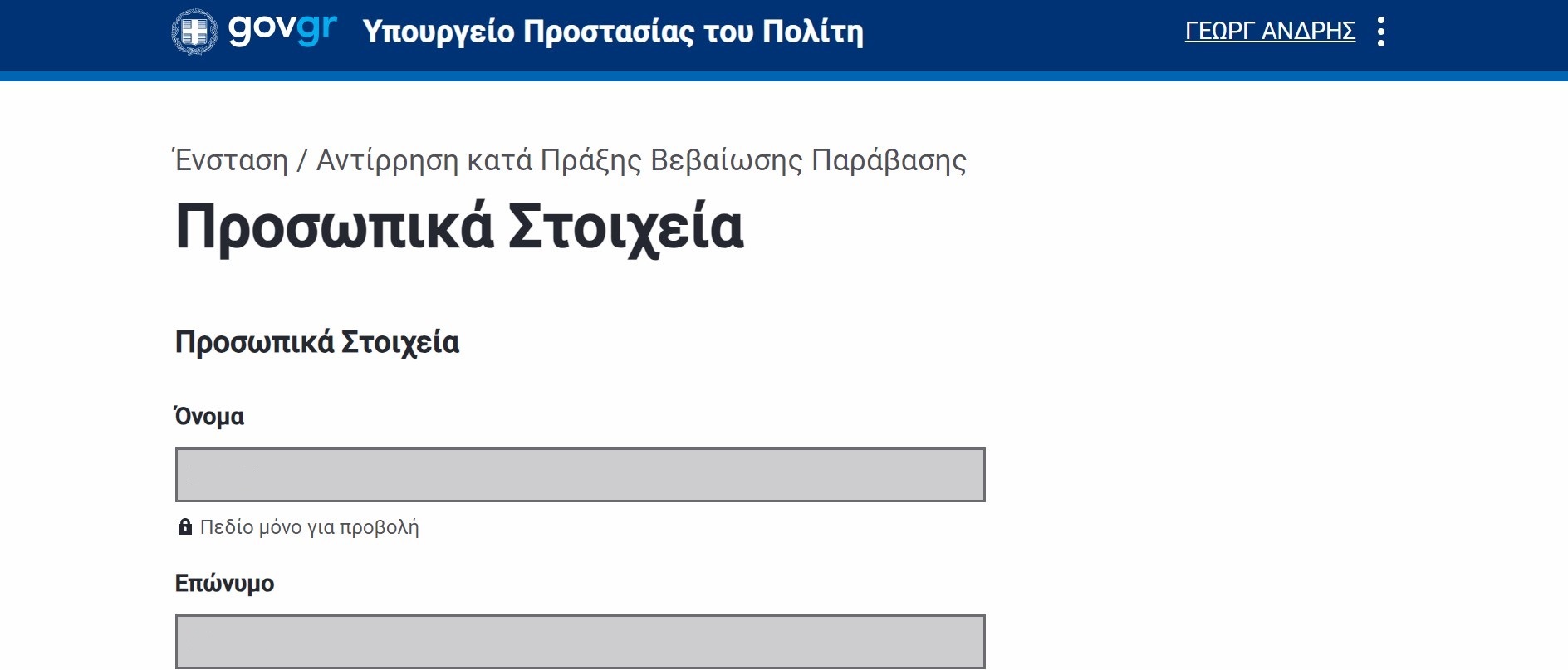Click the large Προσωπικά Στοιχεία page heading

(x=459, y=227)
